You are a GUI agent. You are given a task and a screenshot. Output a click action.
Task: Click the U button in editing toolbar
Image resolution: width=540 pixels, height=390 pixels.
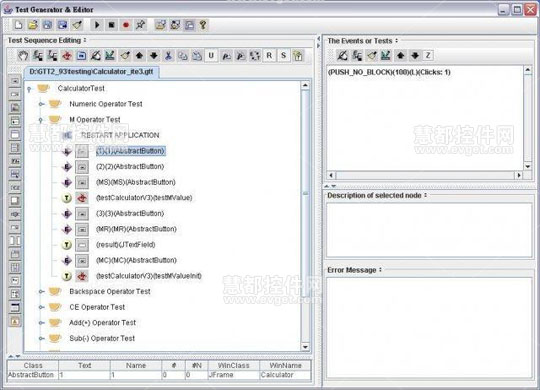(211, 55)
